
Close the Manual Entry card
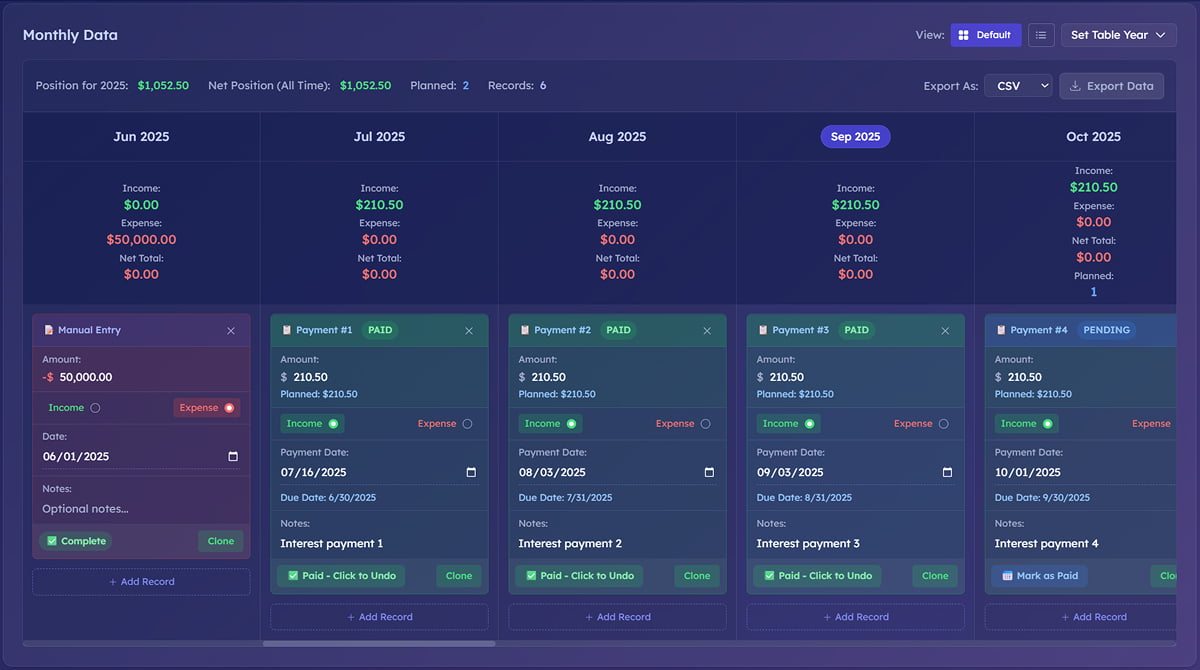coord(231,331)
